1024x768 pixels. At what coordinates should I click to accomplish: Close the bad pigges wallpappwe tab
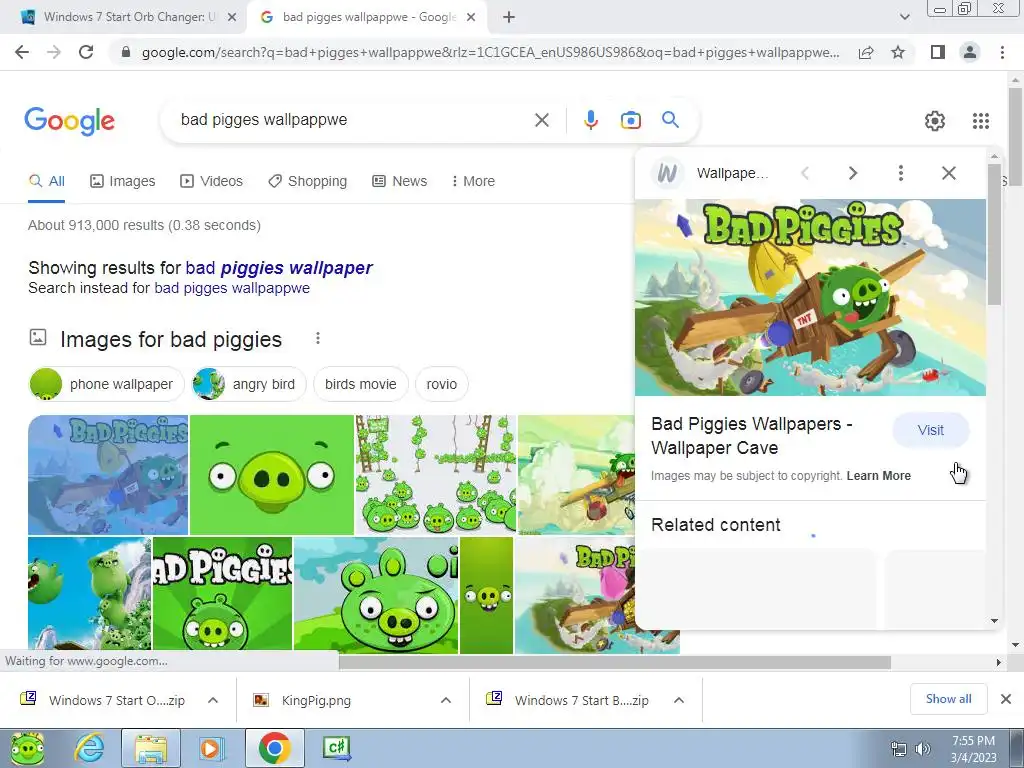(470, 18)
